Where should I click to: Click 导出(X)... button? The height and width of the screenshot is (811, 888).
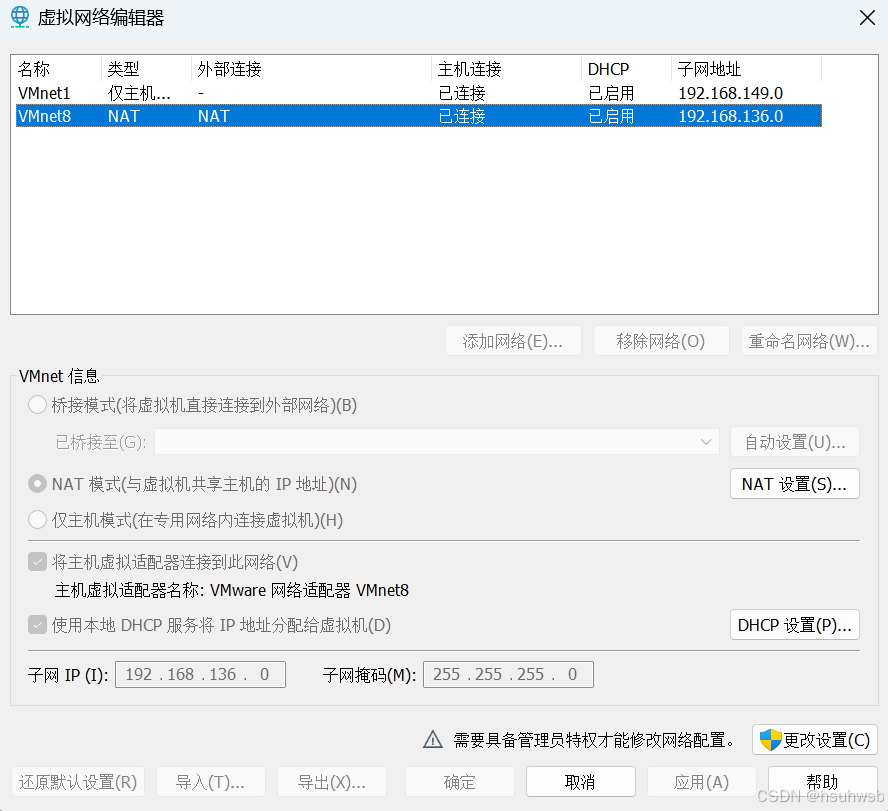pos(332,782)
